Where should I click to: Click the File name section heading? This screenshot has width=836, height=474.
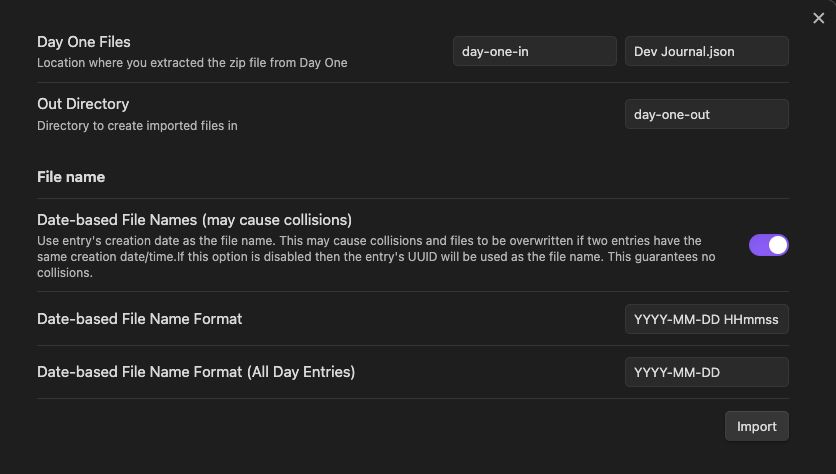point(71,177)
